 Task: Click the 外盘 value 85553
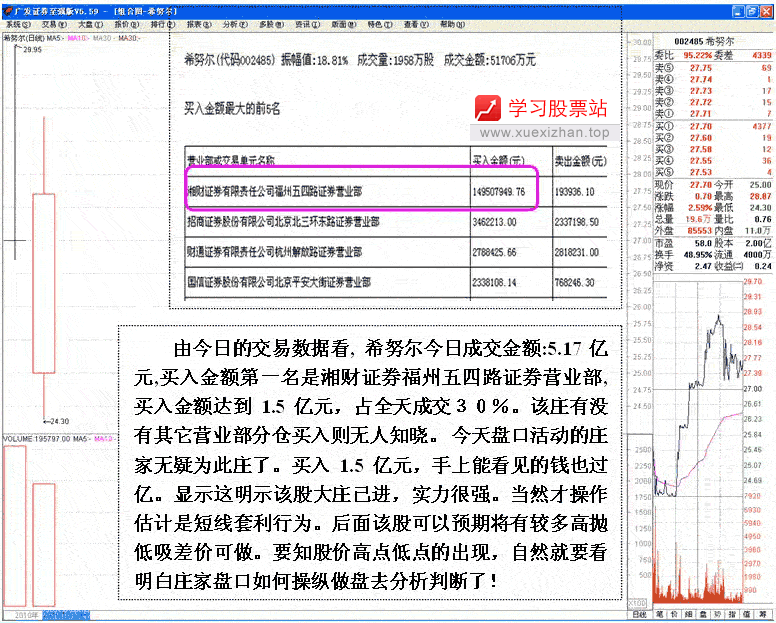[x=700, y=231]
